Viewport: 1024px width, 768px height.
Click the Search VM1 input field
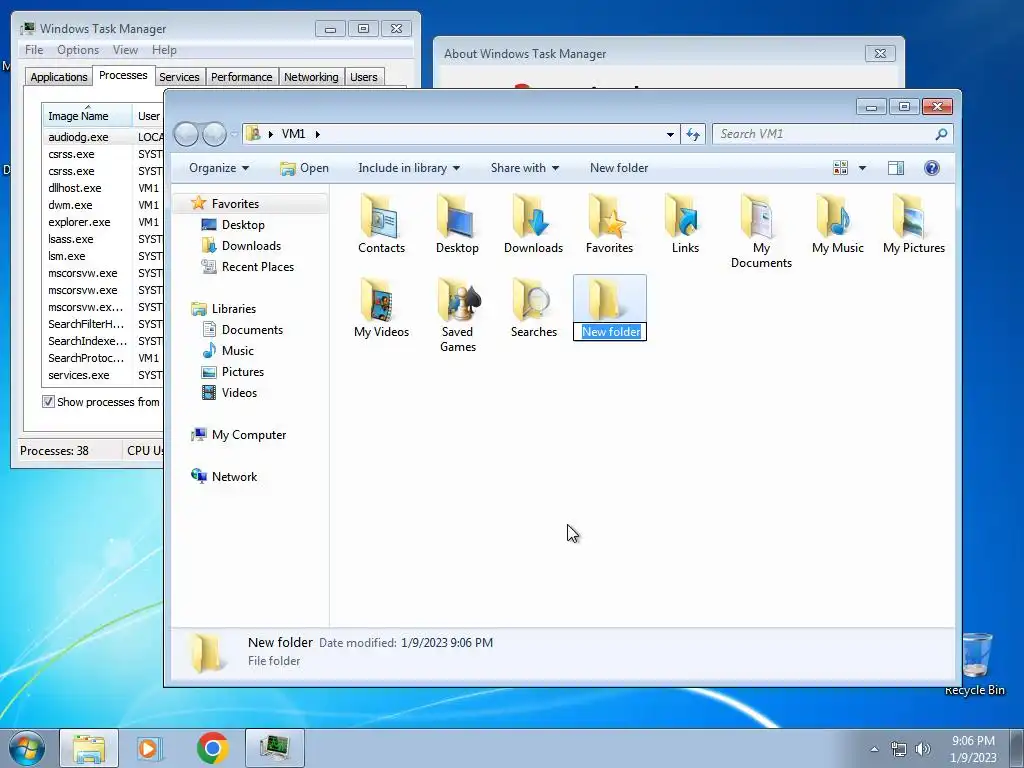coord(825,134)
